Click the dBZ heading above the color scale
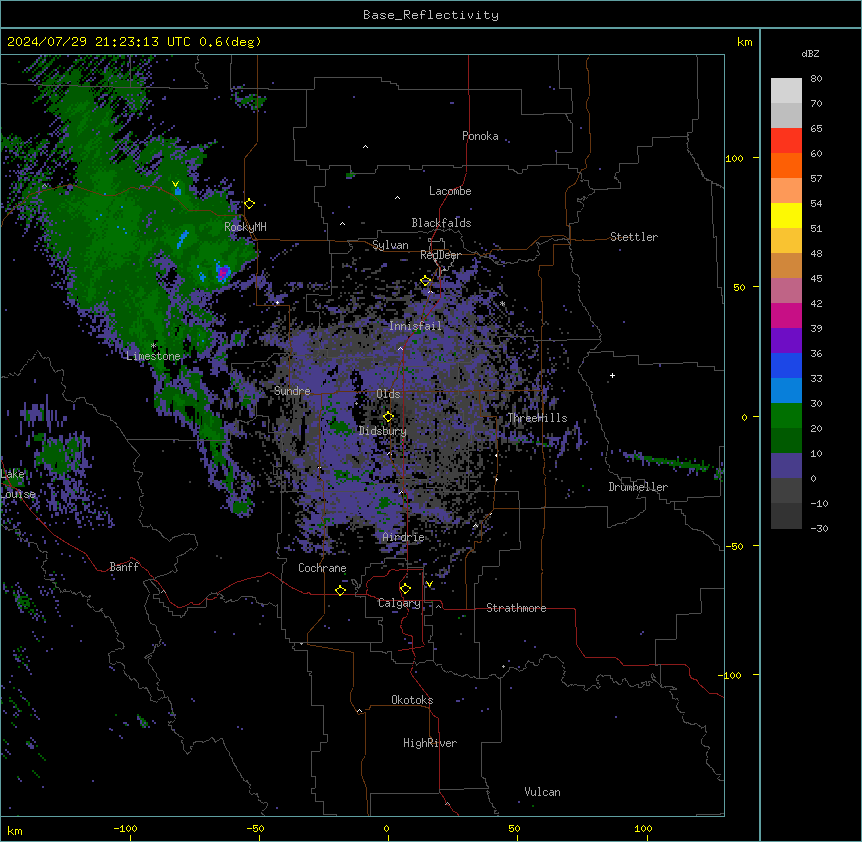862x842 pixels. pyautogui.click(x=810, y=53)
